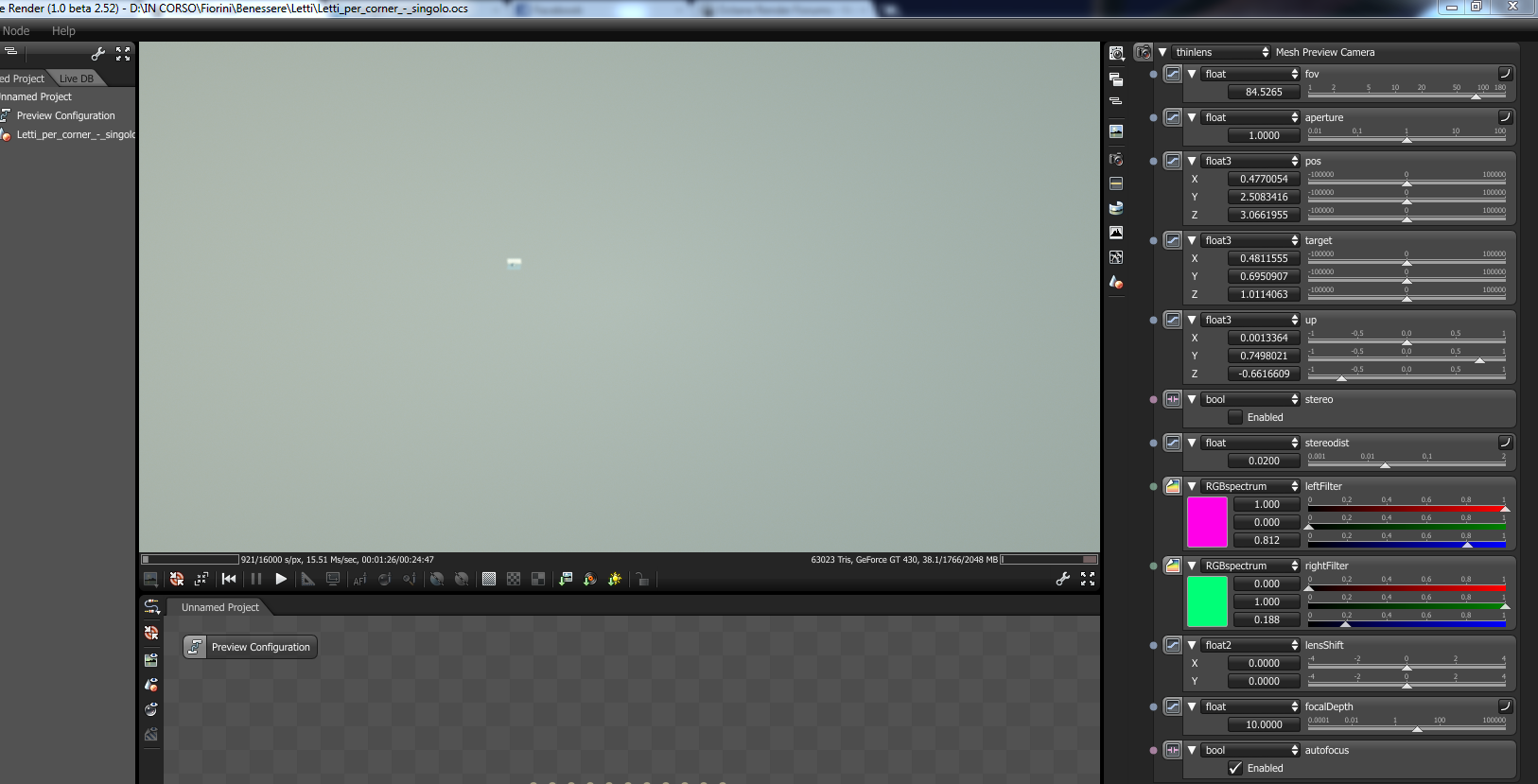Collapse the target parameter triangle

pyautogui.click(x=1192, y=240)
